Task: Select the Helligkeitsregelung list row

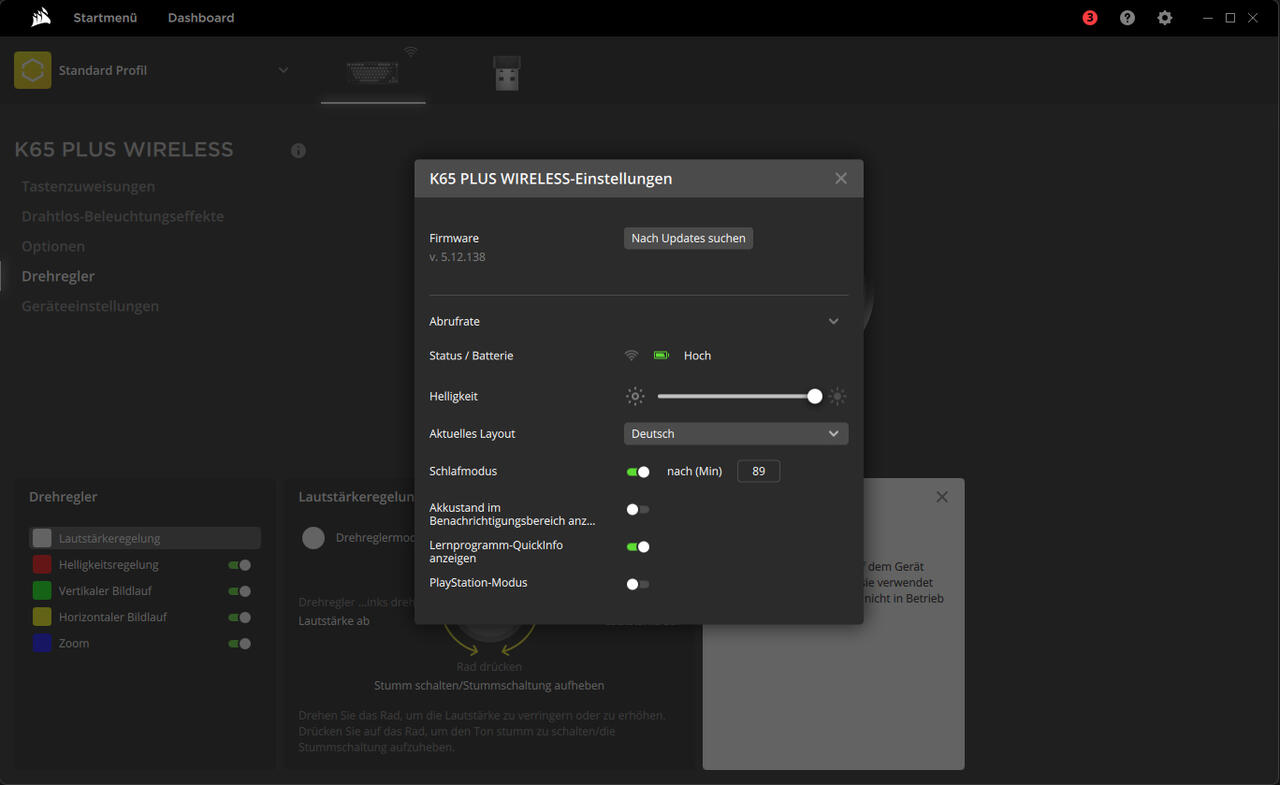Action: click(x=145, y=565)
